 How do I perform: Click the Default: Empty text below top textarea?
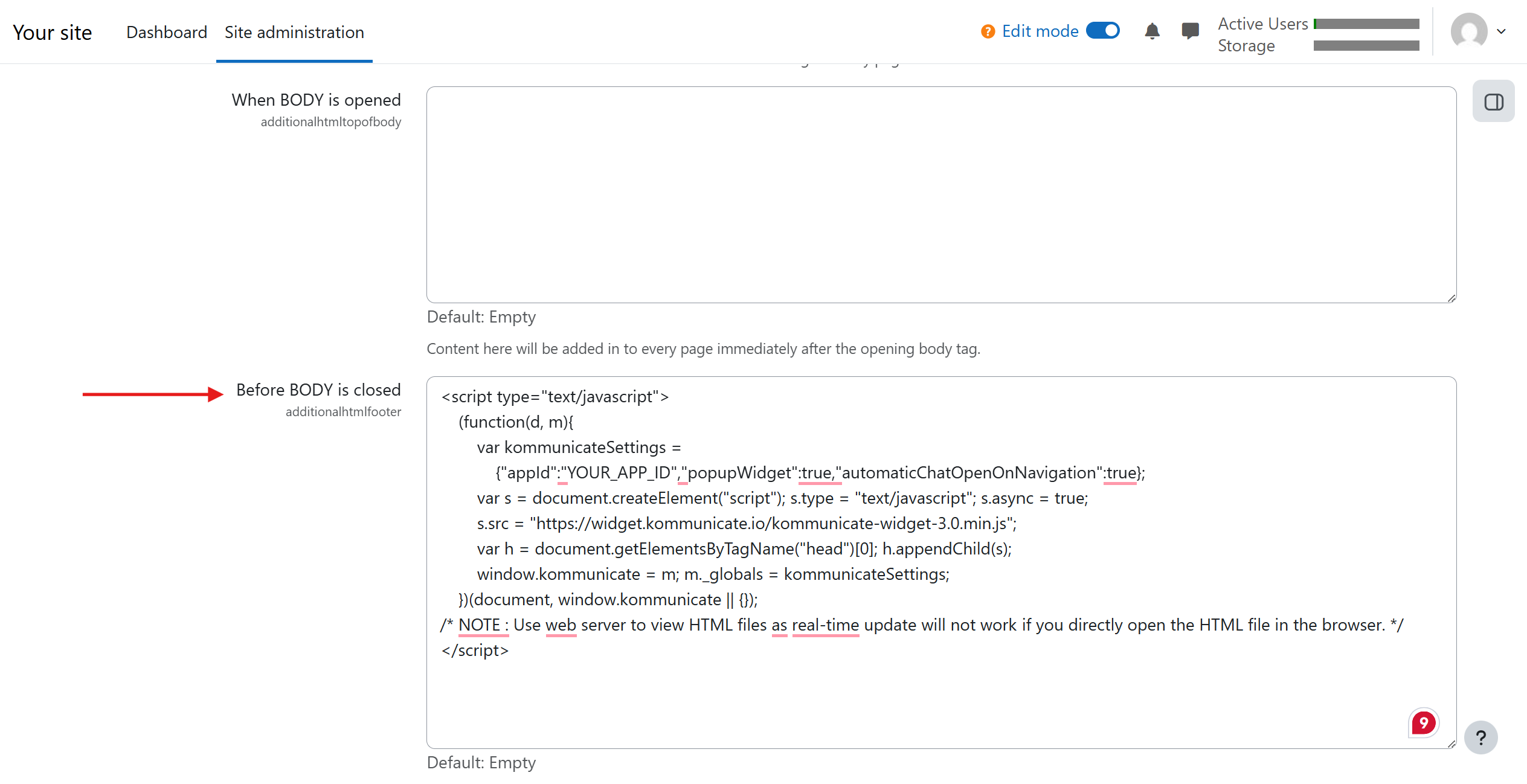[x=481, y=317]
